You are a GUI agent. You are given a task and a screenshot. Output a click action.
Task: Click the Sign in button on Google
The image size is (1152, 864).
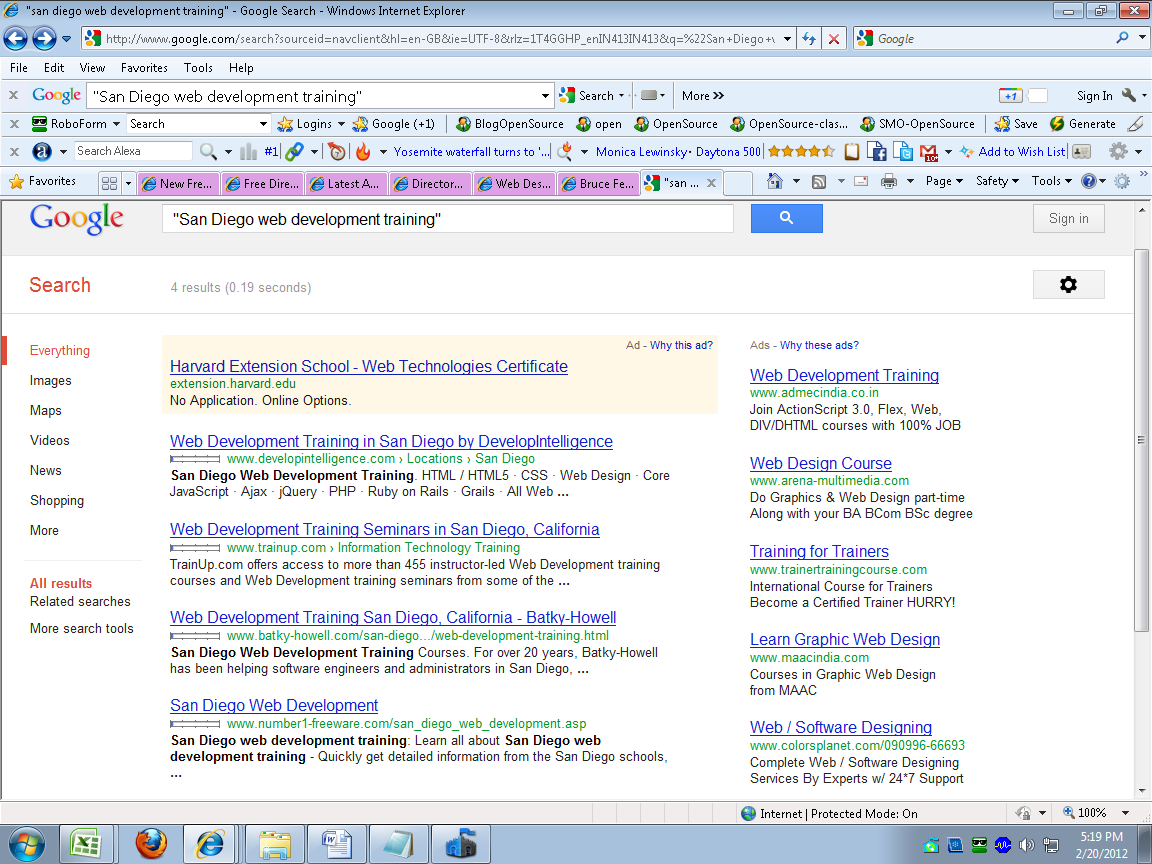pos(1068,218)
